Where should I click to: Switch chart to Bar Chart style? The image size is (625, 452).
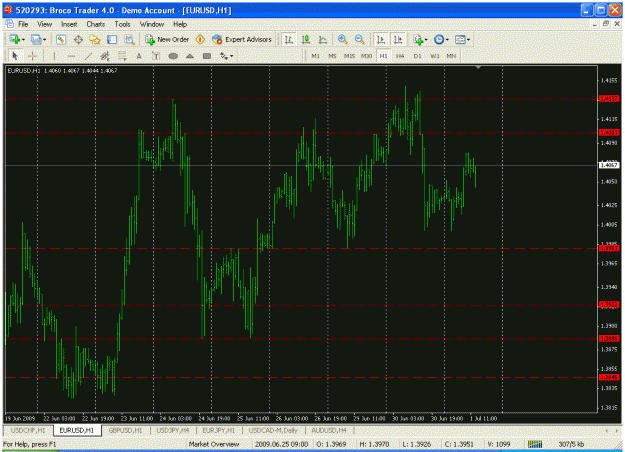point(289,39)
